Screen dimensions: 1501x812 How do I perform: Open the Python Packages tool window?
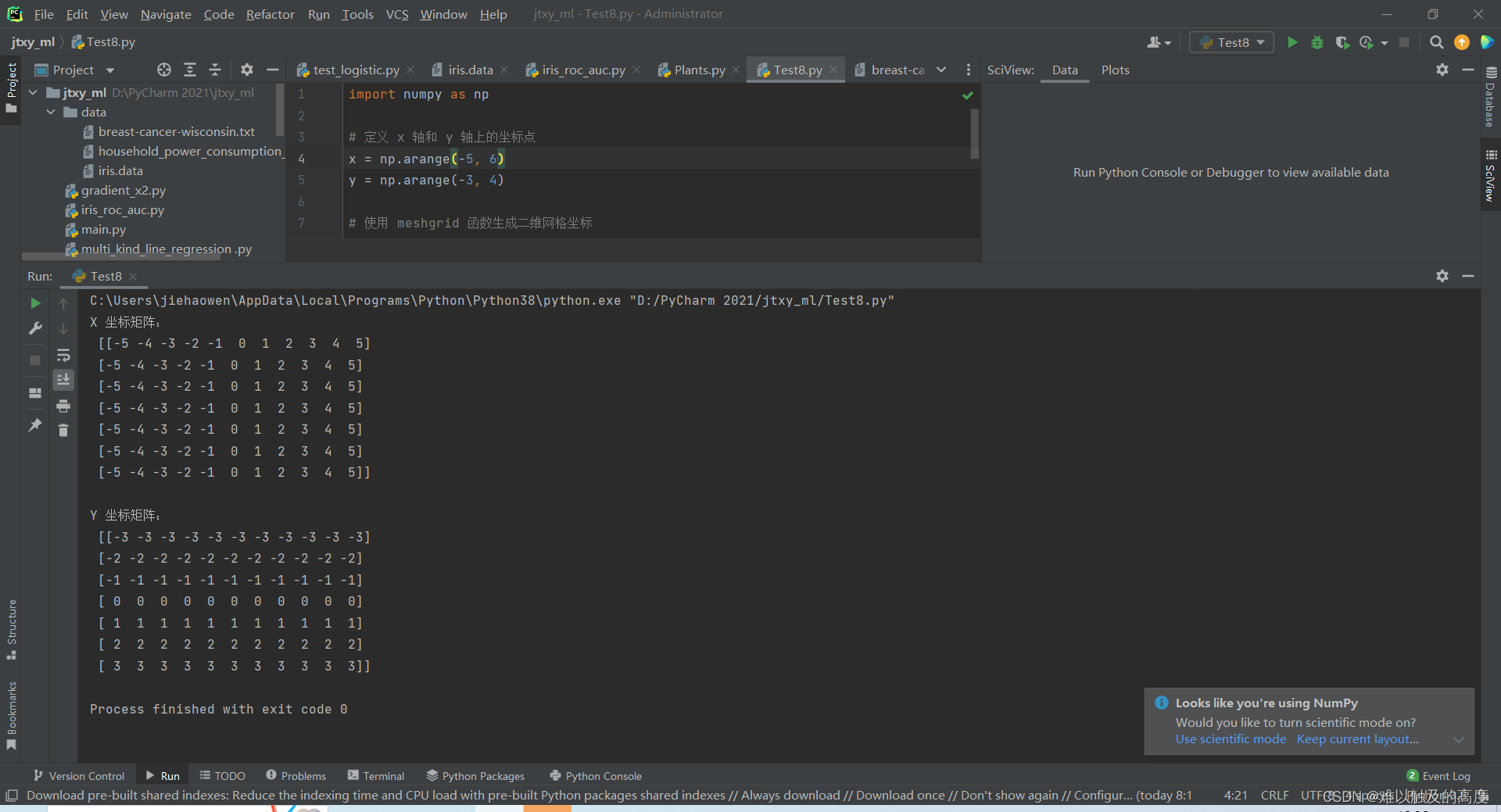point(475,776)
